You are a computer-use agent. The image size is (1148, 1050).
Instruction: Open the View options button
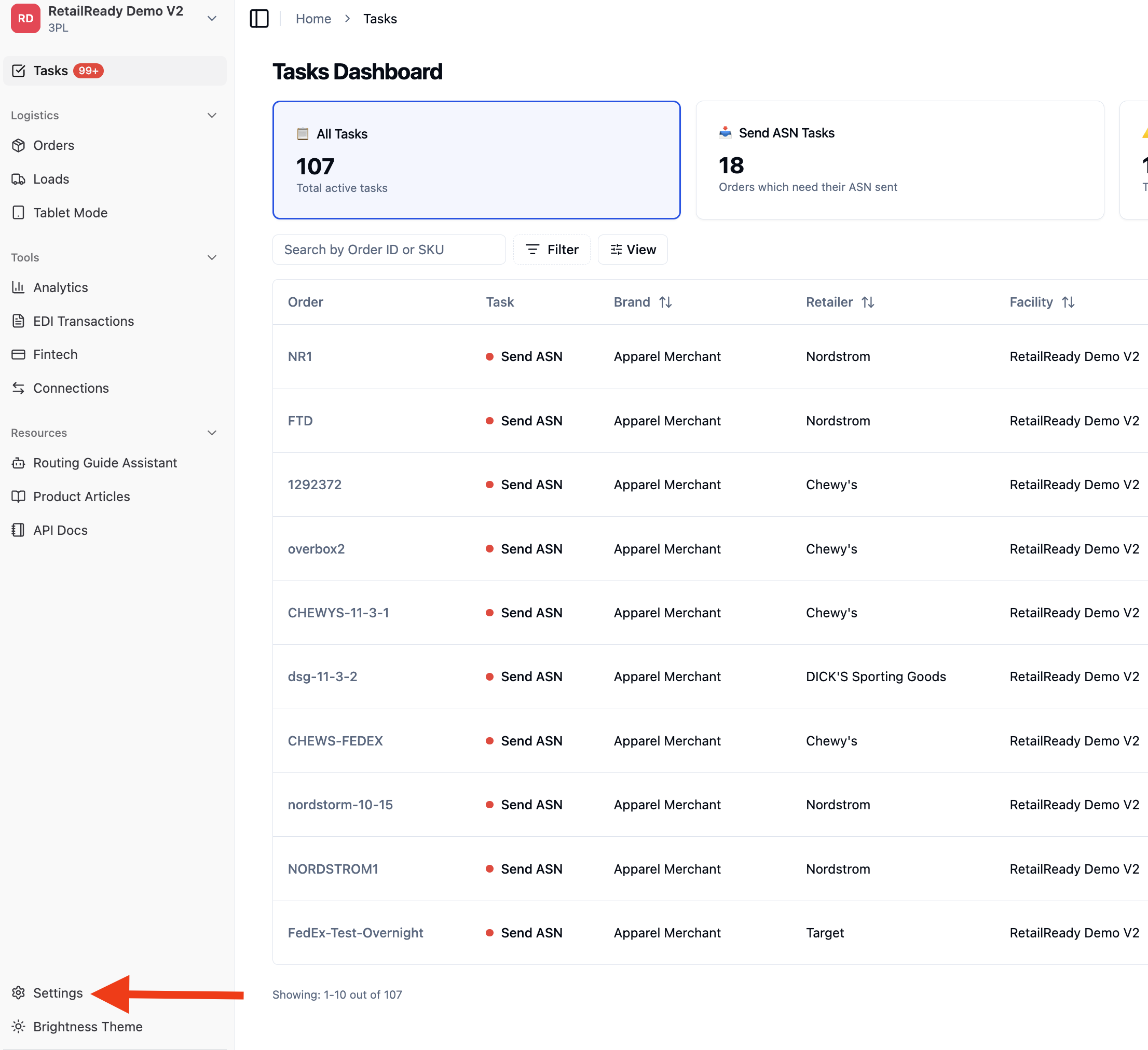(633, 249)
